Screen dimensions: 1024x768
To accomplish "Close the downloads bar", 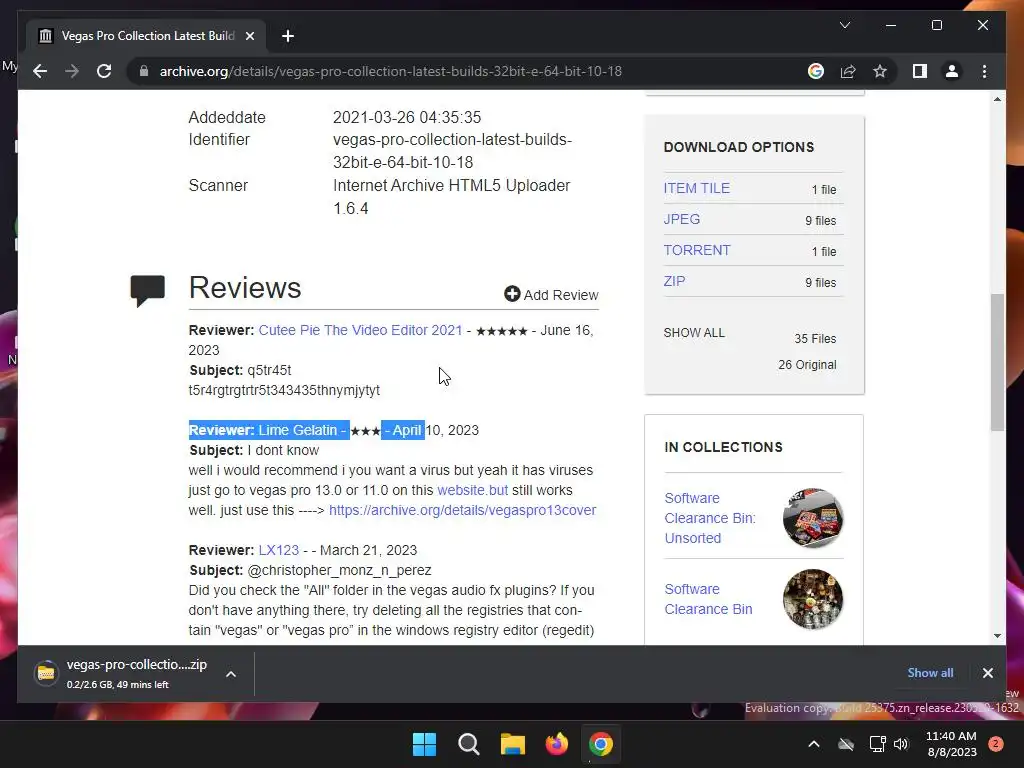I will tap(987, 673).
